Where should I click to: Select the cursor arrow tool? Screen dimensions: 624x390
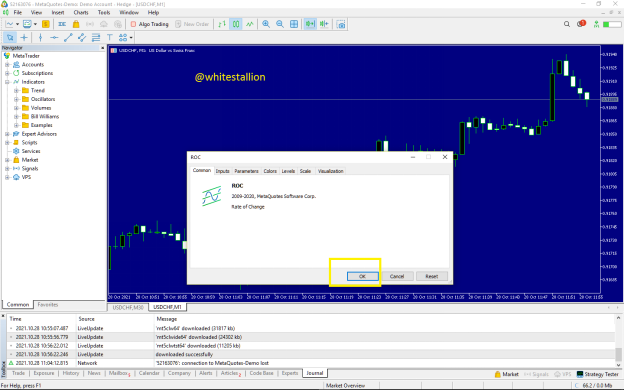tap(10, 37)
